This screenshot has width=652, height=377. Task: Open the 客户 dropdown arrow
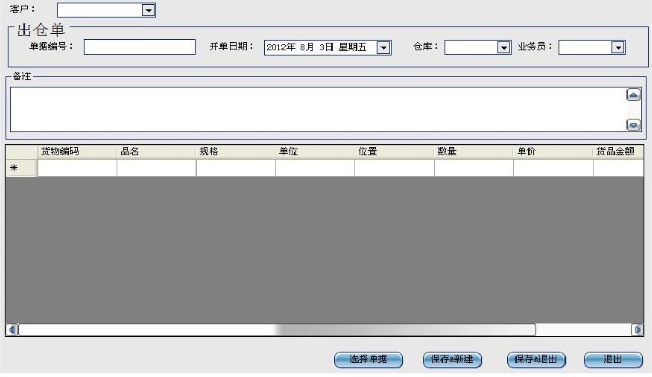[x=148, y=10]
